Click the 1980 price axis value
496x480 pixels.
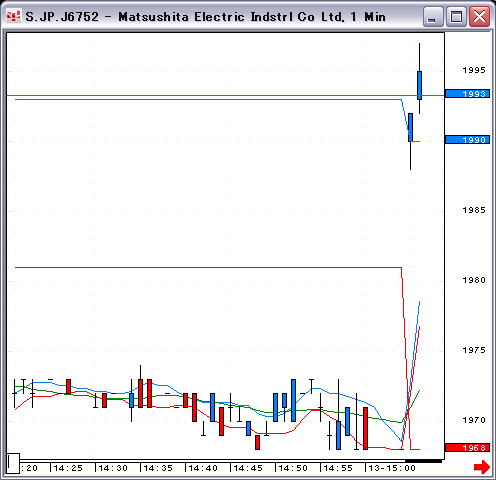pos(474,280)
